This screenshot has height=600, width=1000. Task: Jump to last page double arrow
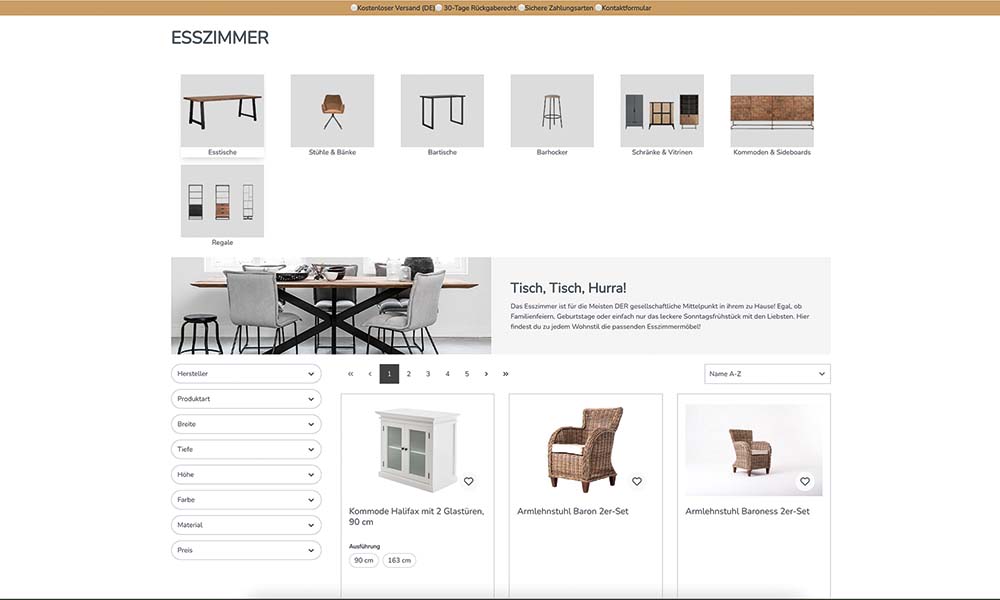coord(506,374)
